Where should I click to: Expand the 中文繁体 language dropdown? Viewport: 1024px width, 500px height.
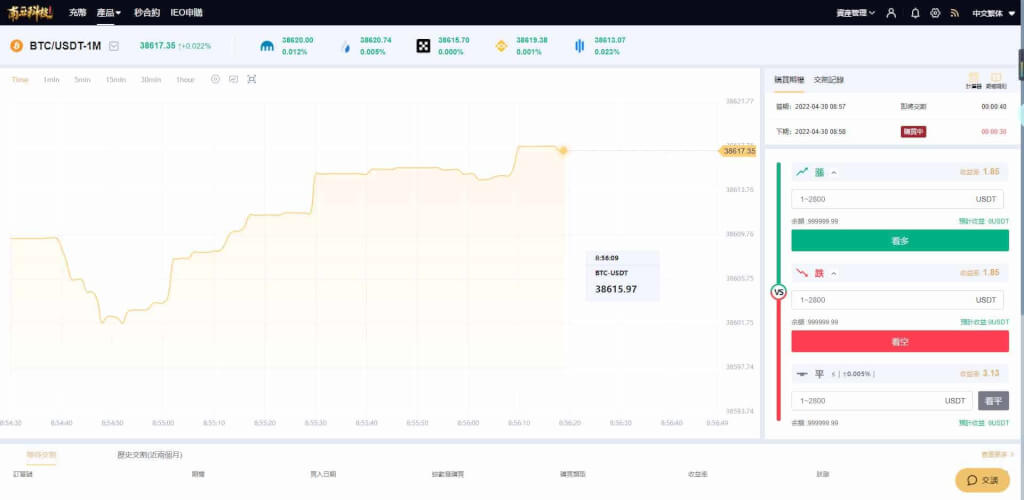pos(993,12)
